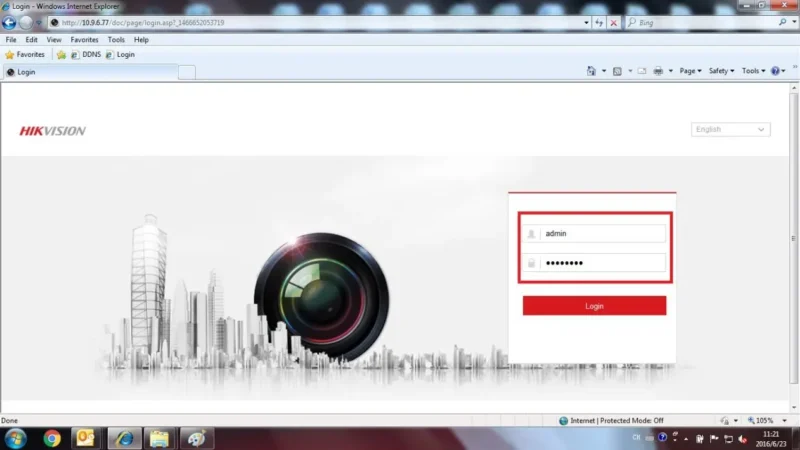Click the compatibility/refresh icon beside address bar
The width and height of the screenshot is (800, 450).
tap(599, 22)
